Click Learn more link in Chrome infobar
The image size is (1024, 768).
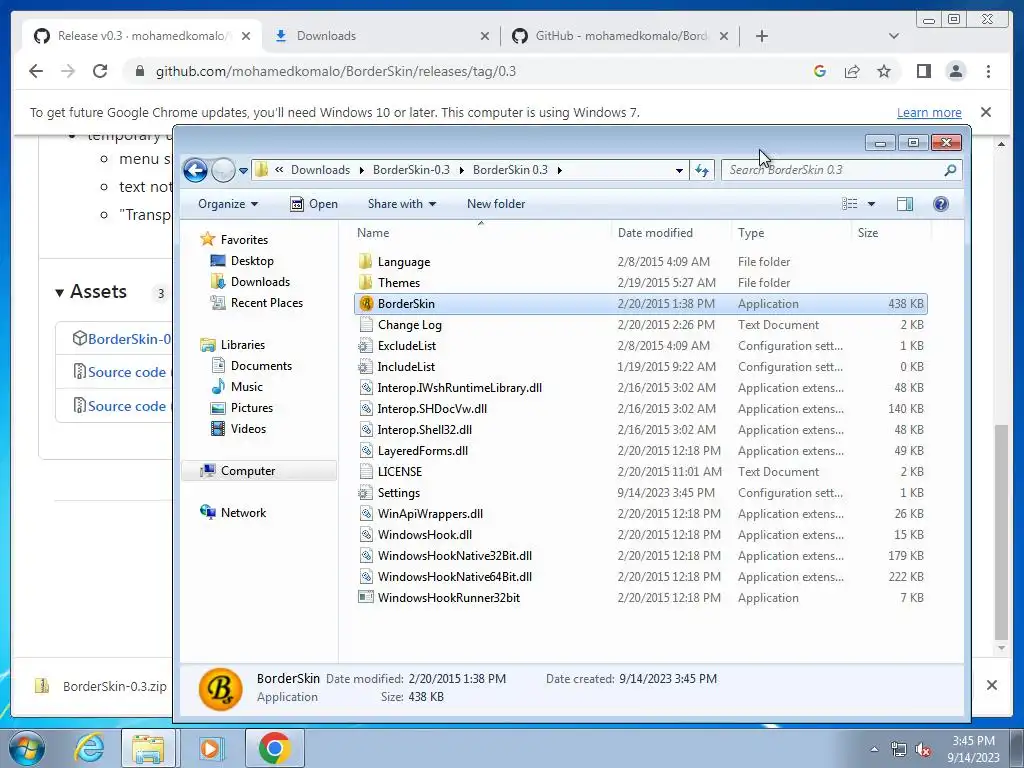[929, 112]
